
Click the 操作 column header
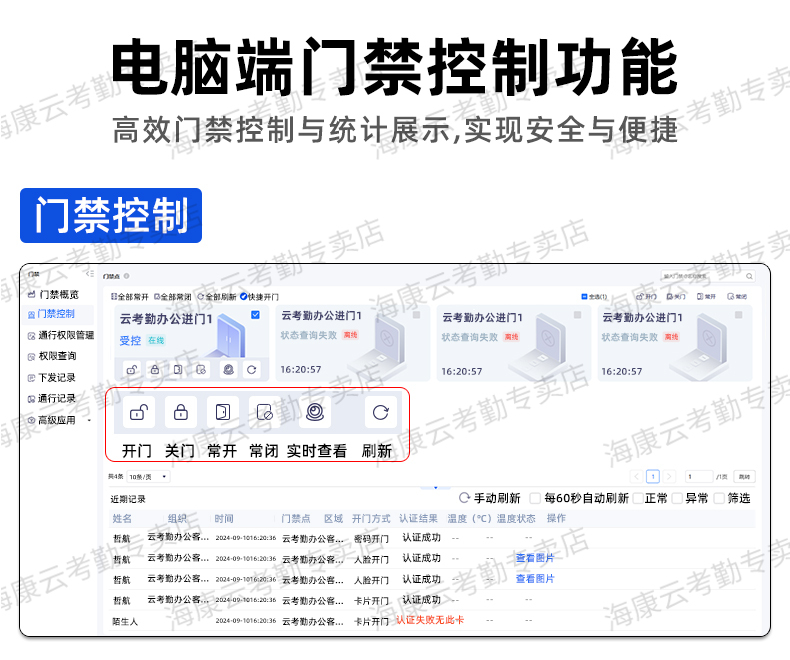pos(556,518)
